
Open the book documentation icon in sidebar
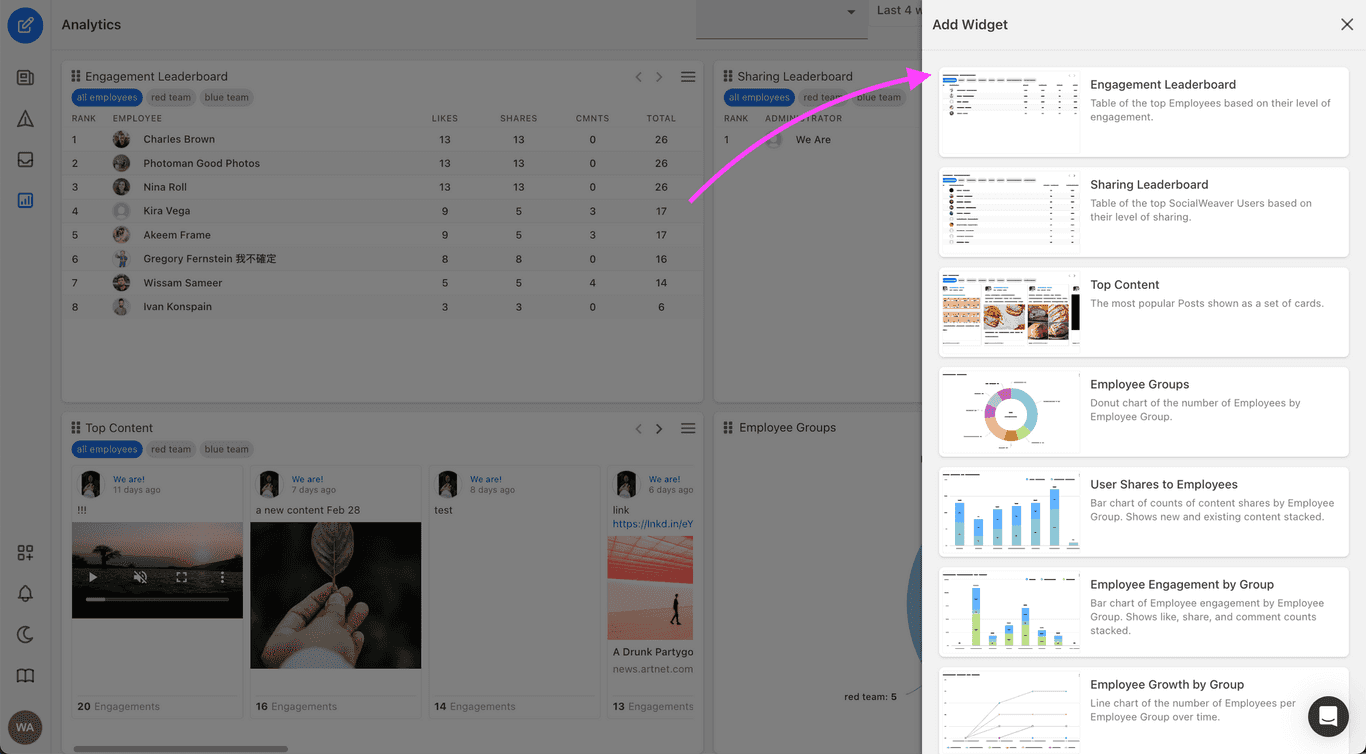click(x=25, y=676)
